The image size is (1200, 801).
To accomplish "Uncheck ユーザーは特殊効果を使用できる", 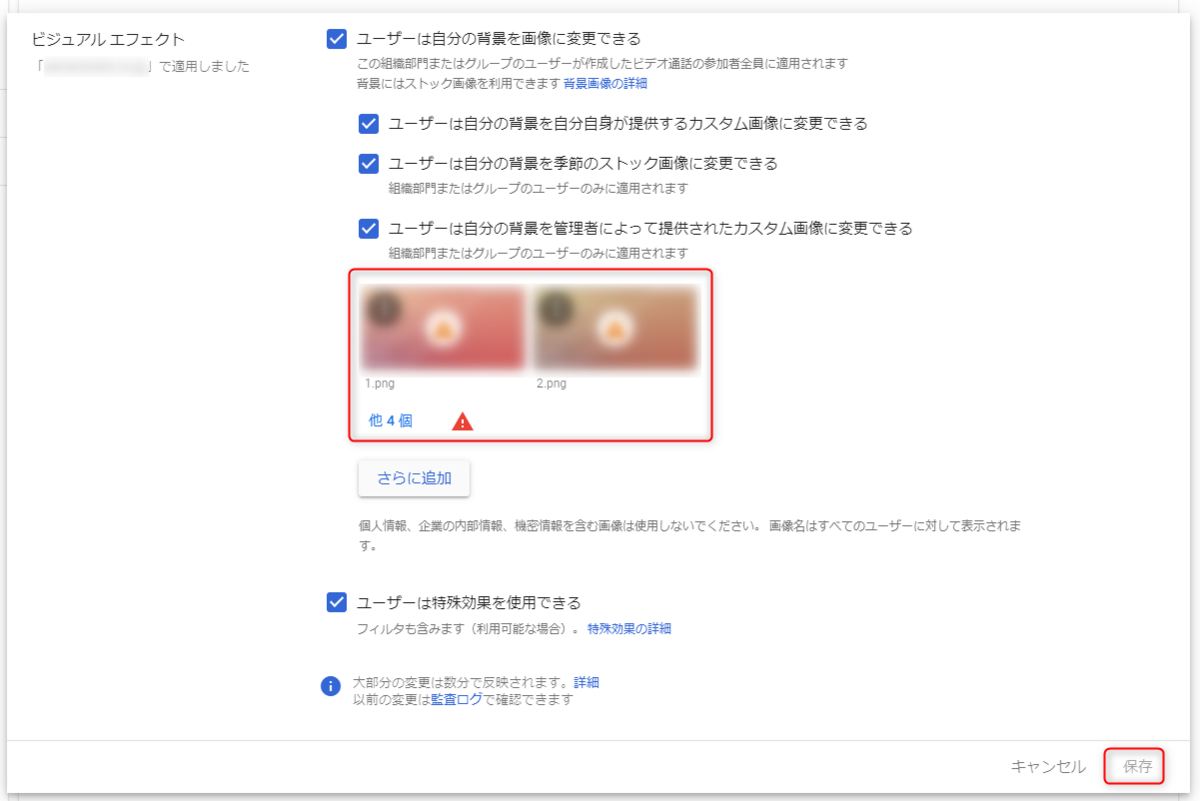I will 337,603.
